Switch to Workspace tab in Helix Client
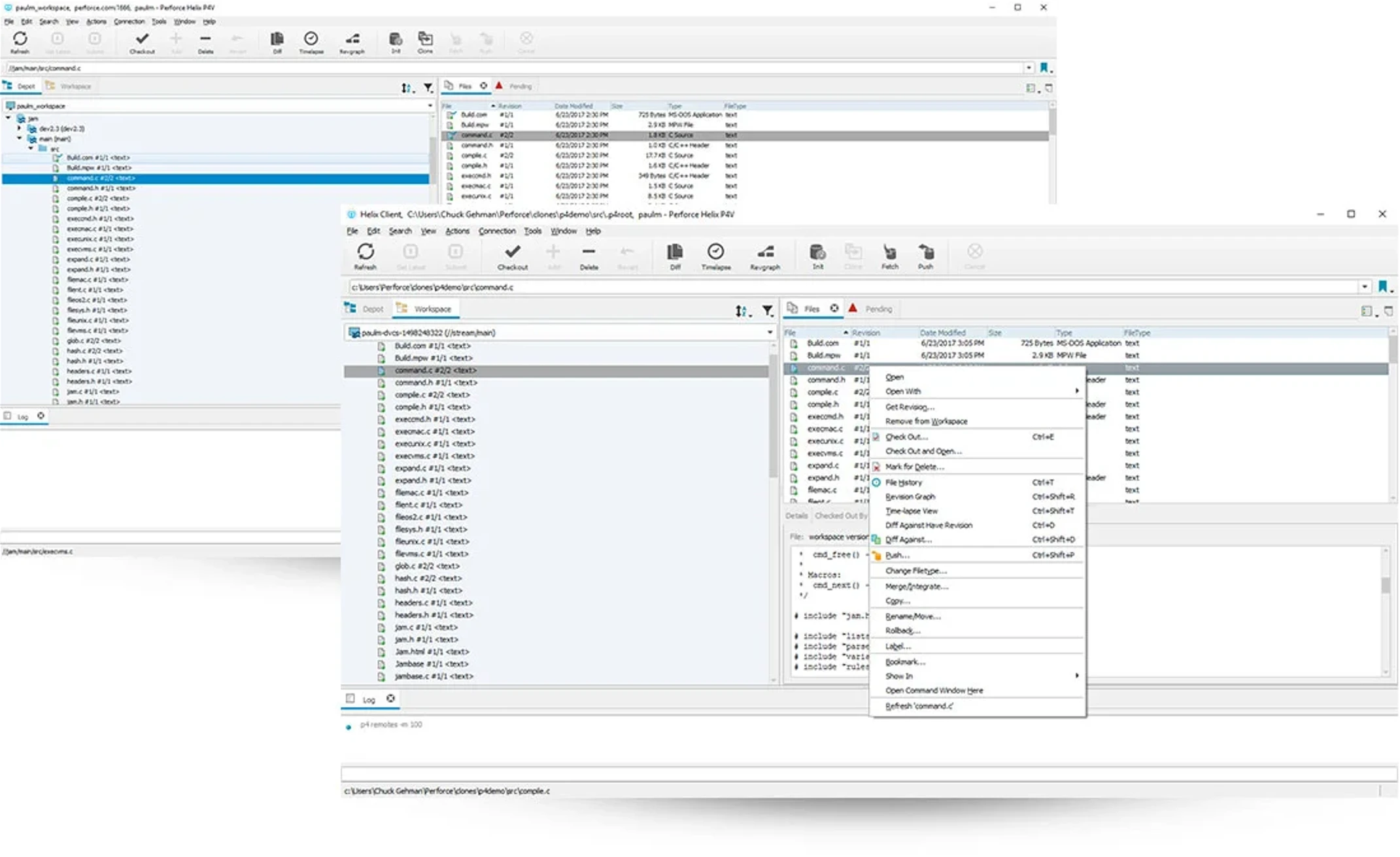The image size is (1400, 857). [x=426, y=309]
